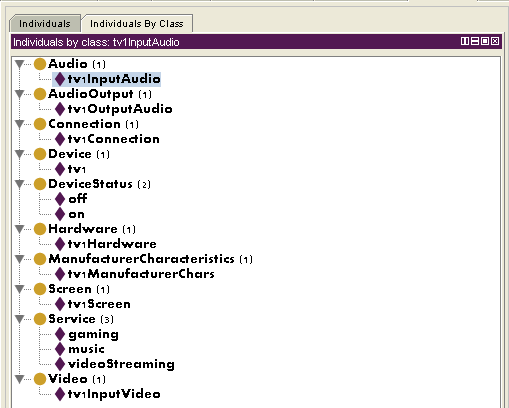Collapse the Hardware class triangle

tap(20, 229)
